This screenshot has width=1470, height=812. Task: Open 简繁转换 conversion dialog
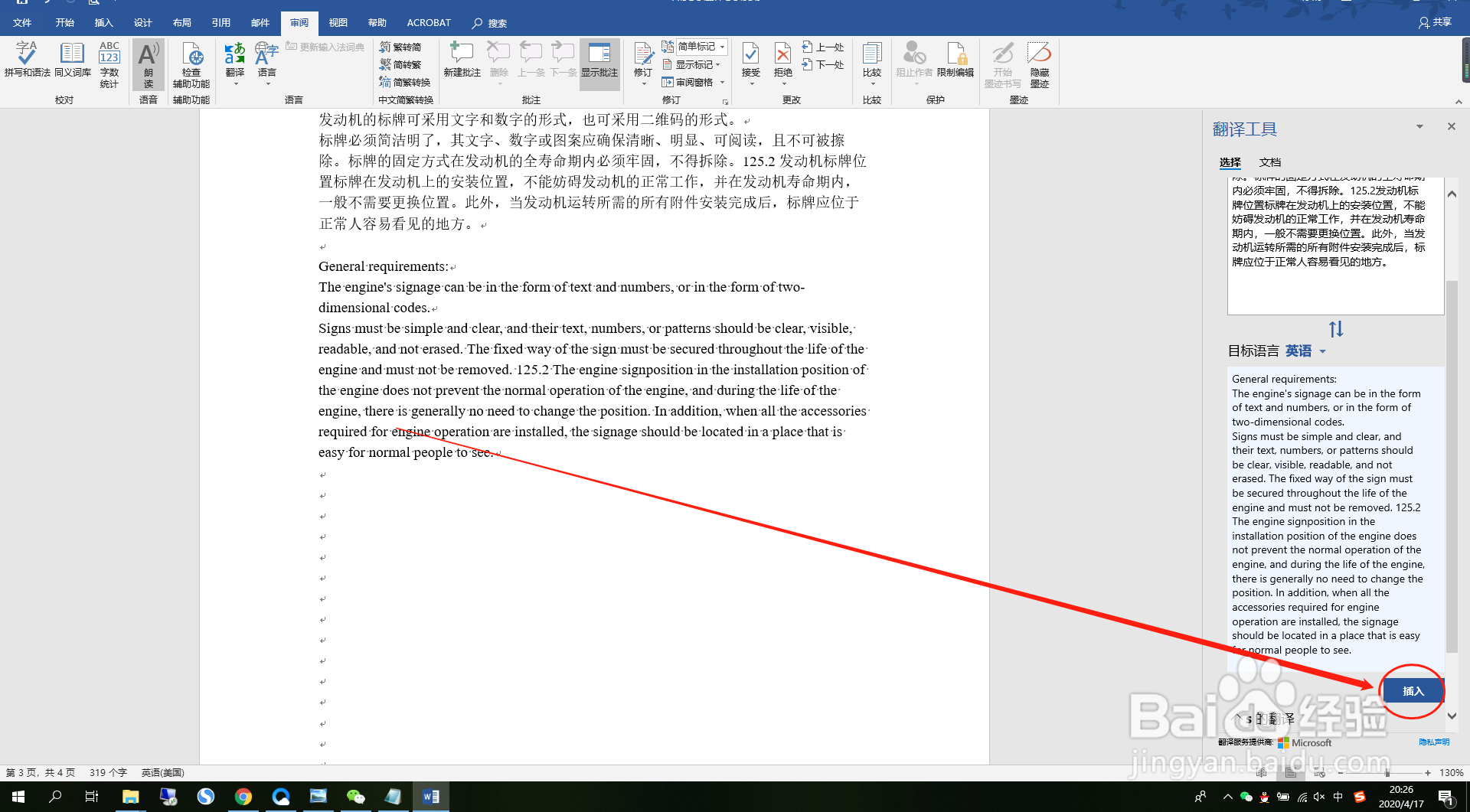click(405, 83)
